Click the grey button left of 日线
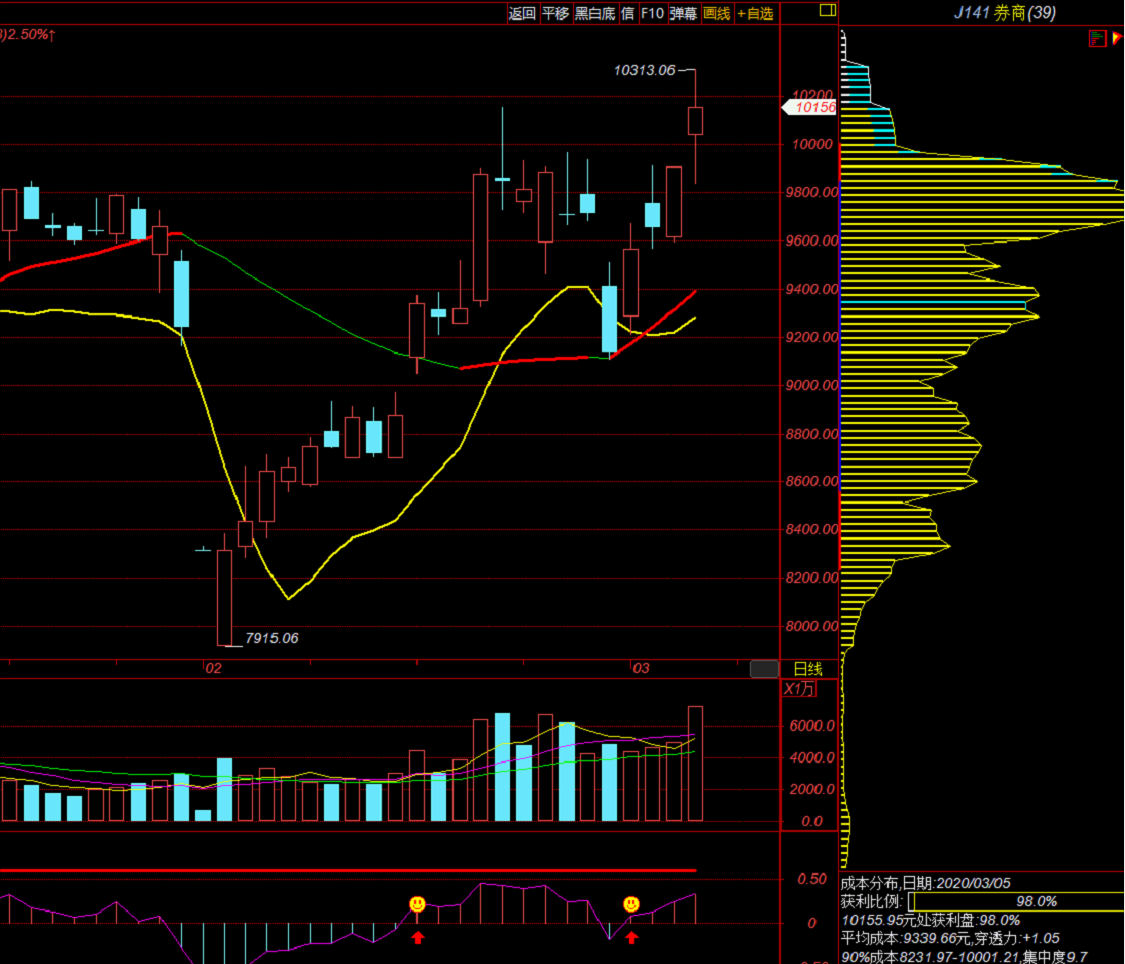Viewport: 1125px width, 964px height. 764,669
